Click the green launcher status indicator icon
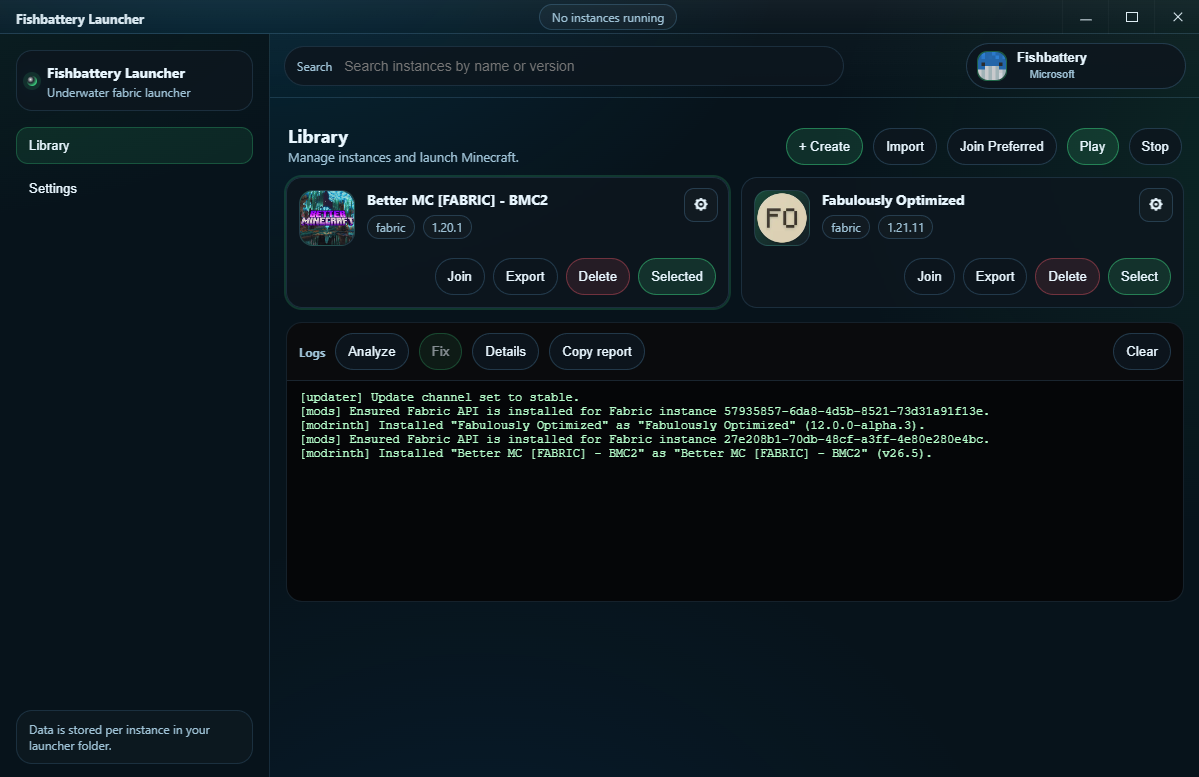 [31, 80]
